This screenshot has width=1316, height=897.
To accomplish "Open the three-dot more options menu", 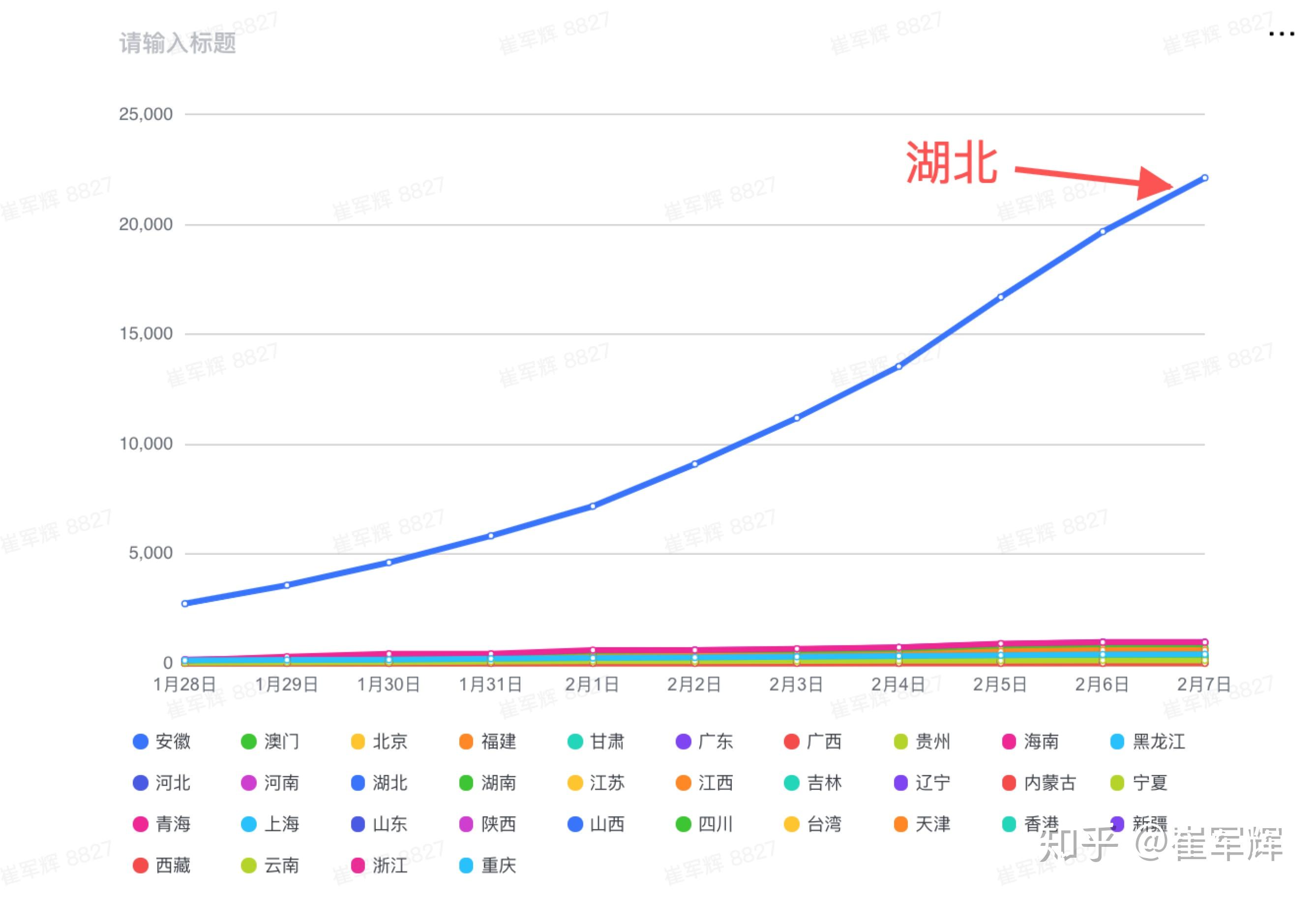I will click(x=1282, y=34).
